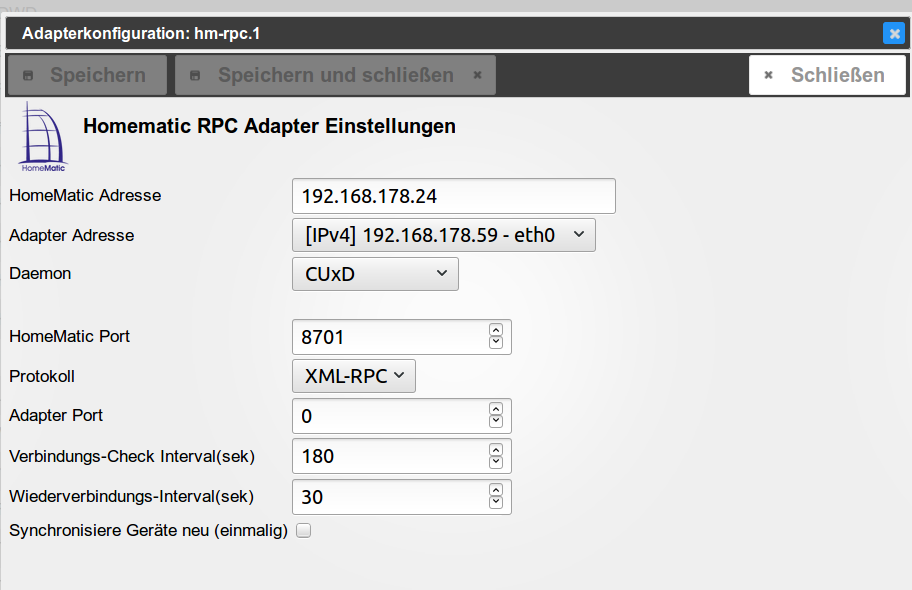Click the Speichern save button

tap(86, 75)
